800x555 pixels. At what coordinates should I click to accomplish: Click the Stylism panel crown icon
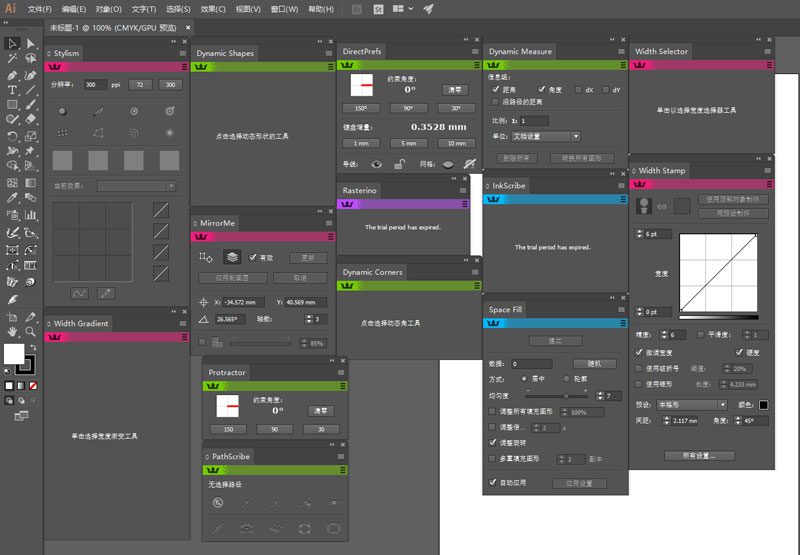point(55,67)
